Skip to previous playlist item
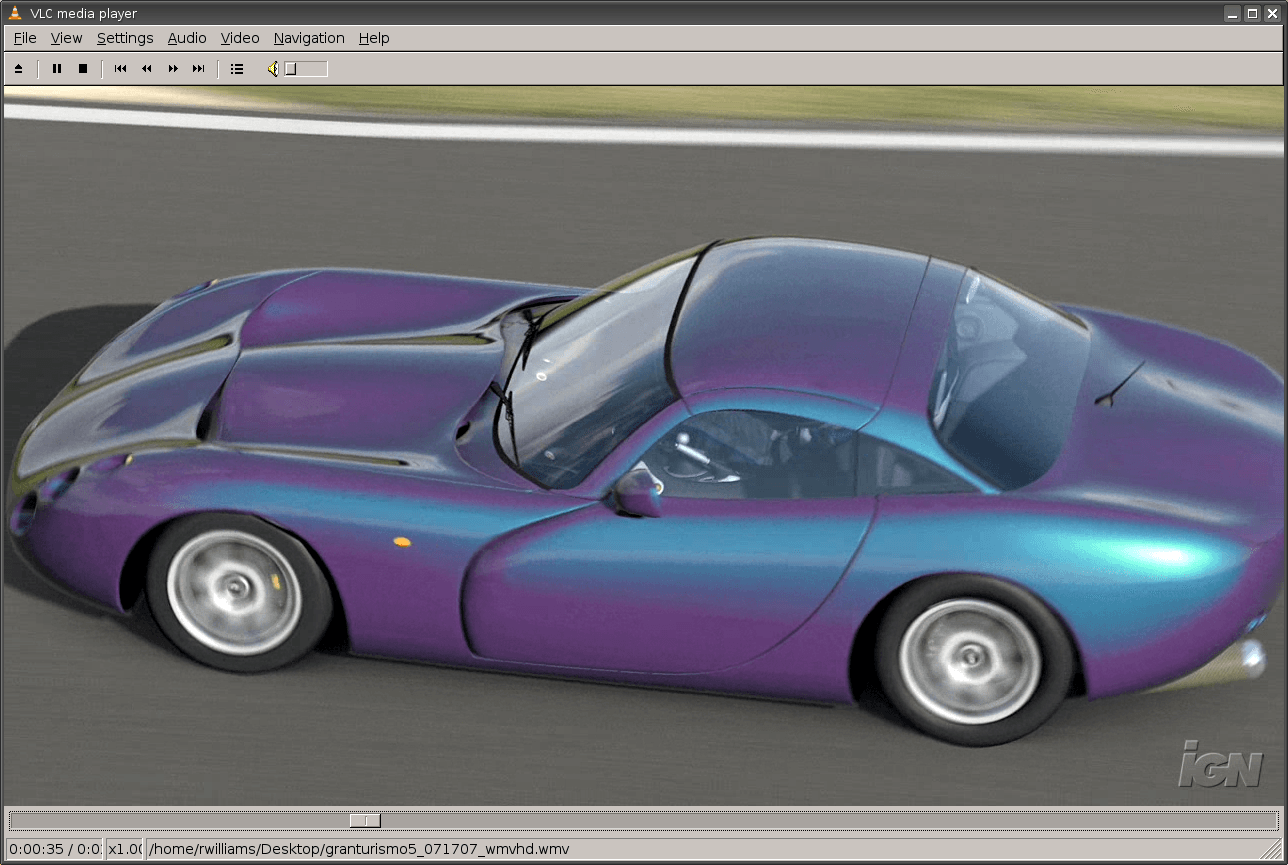Screen dimensions: 1288x865 click(x=120, y=69)
